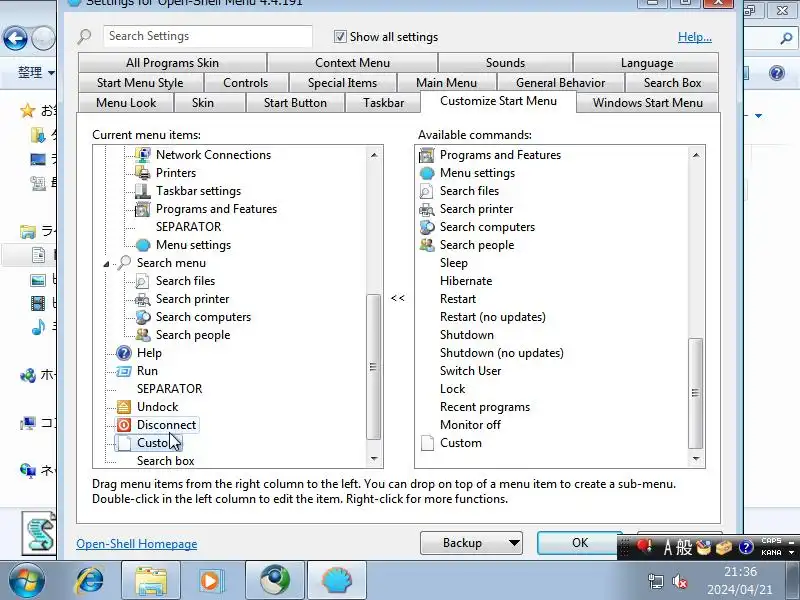Click the Explorer back arrow button
The image size is (800, 600).
(x=15, y=38)
